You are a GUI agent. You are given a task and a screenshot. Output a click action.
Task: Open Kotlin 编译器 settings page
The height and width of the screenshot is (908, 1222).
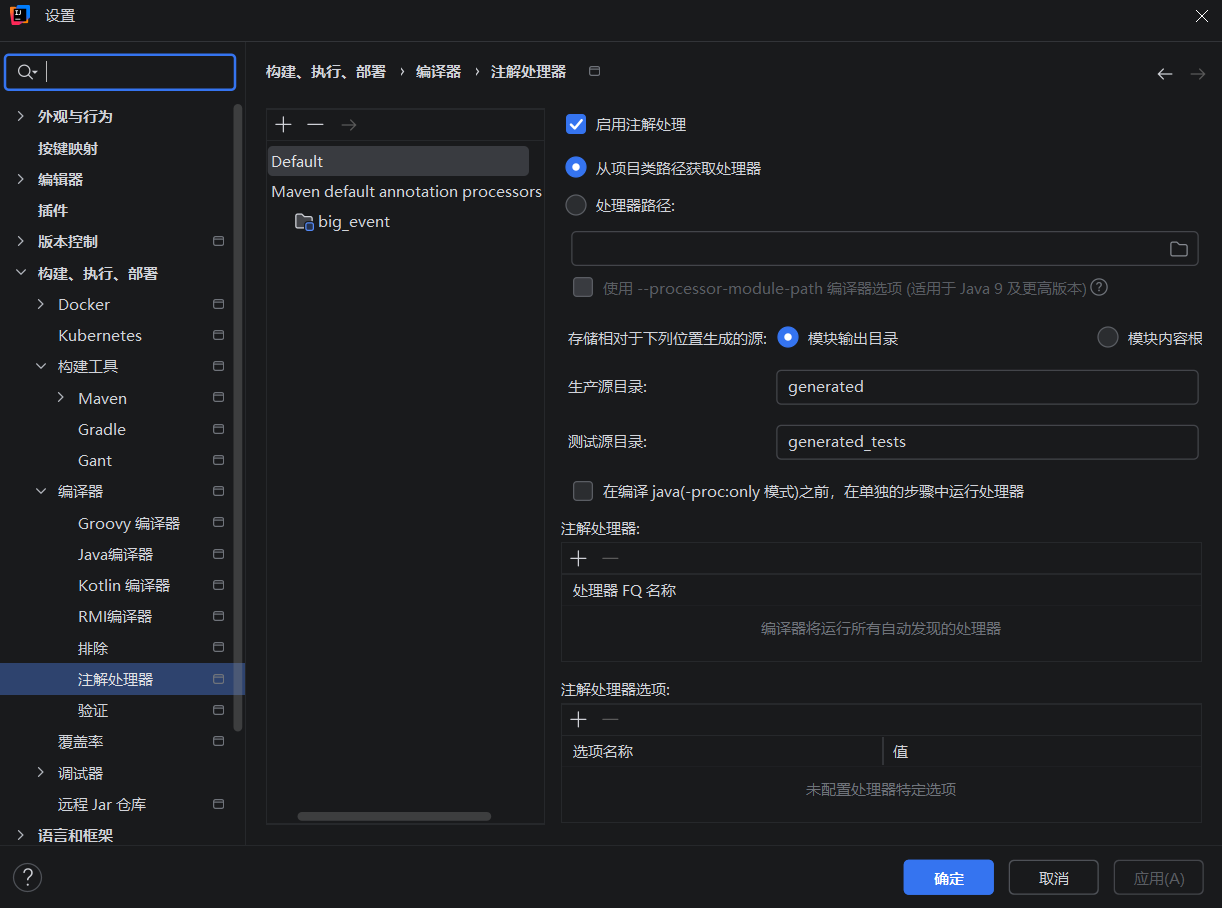pos(124,585)
